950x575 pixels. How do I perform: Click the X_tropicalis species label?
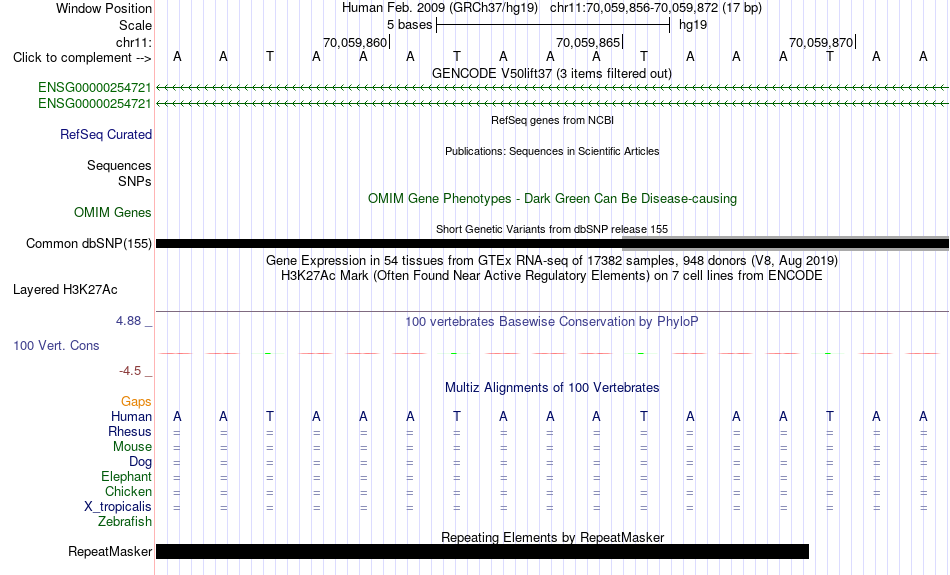pos(118,507)
